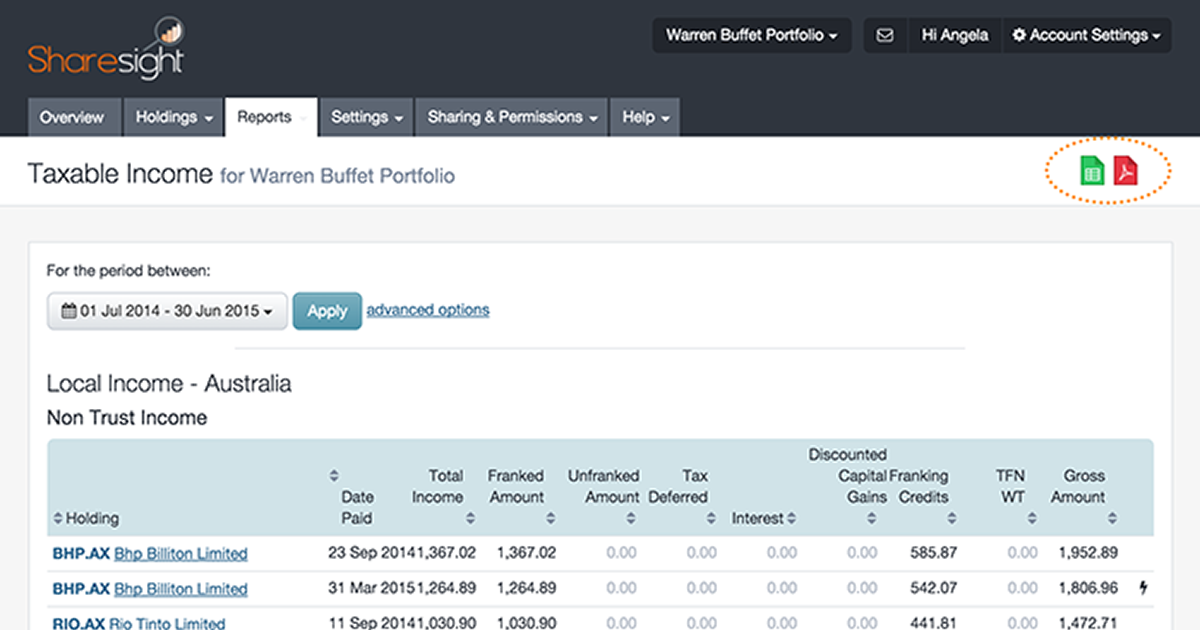Viewport: 1200px width, 630px height.
Task: Open the period date range selector
Action: [166, 311]
